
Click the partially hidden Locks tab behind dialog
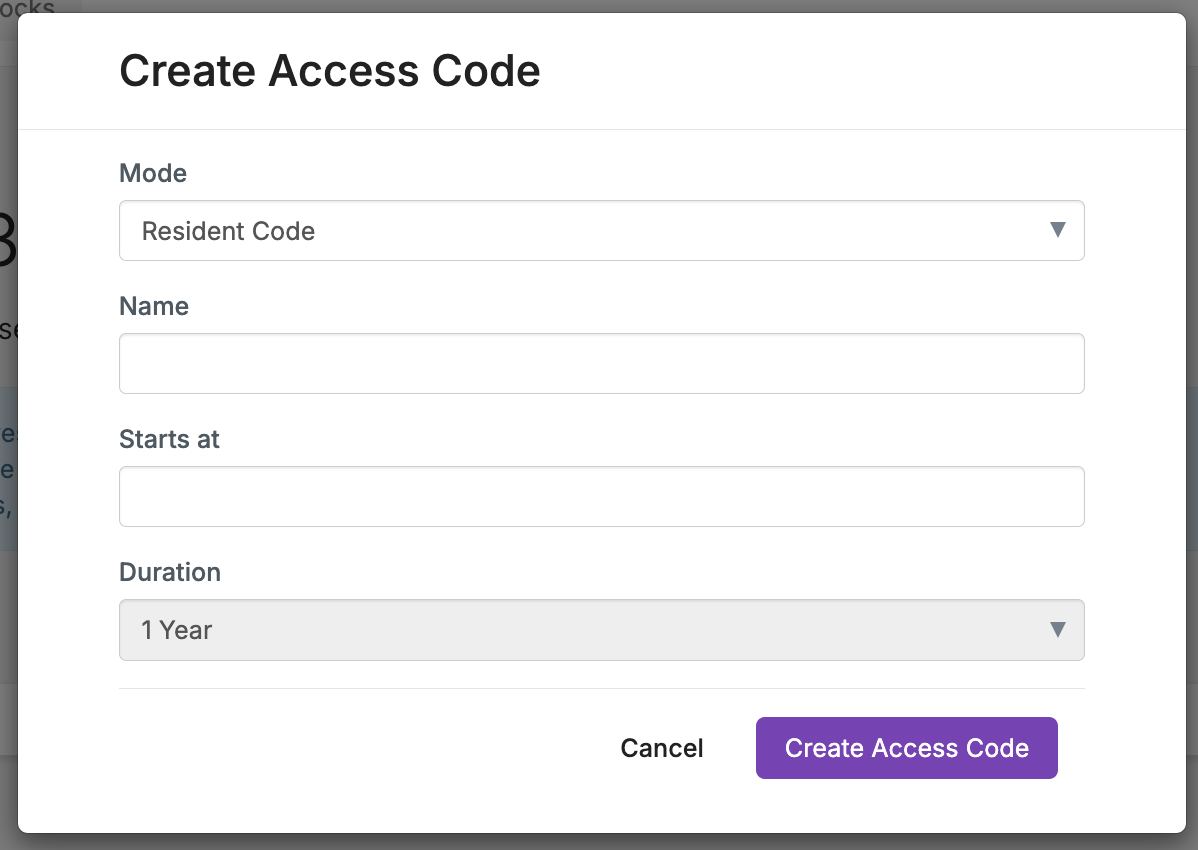click(28, 6)
